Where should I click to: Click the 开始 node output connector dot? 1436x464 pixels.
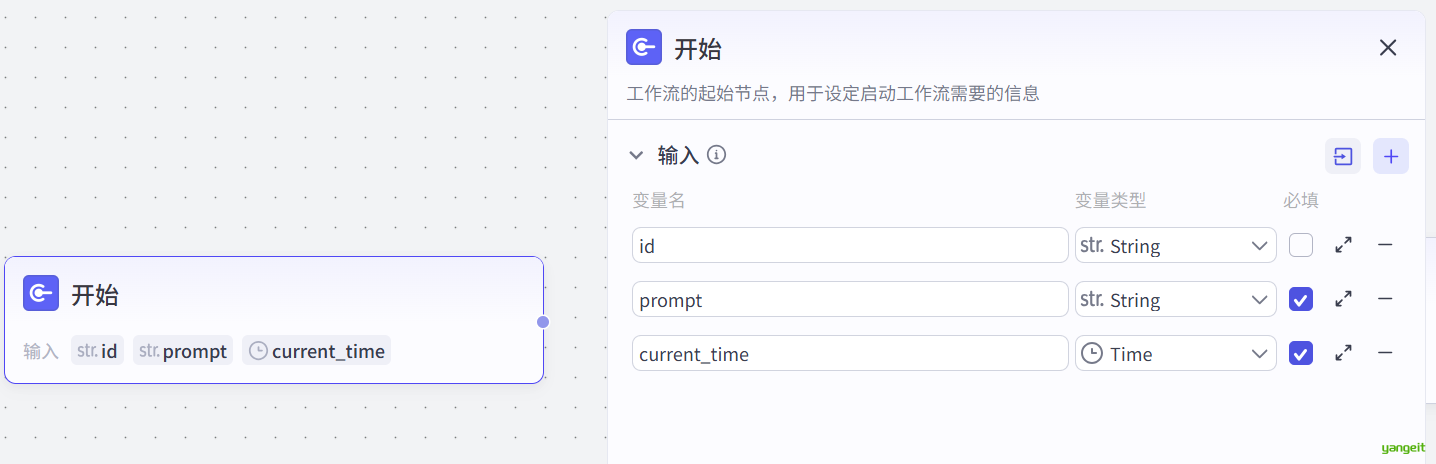[543, 321]
